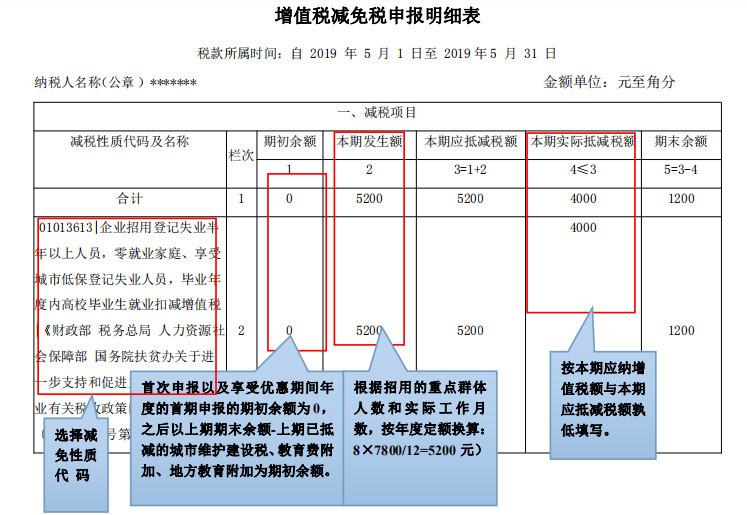Select the 金额单位：元至角分 label

609,82
